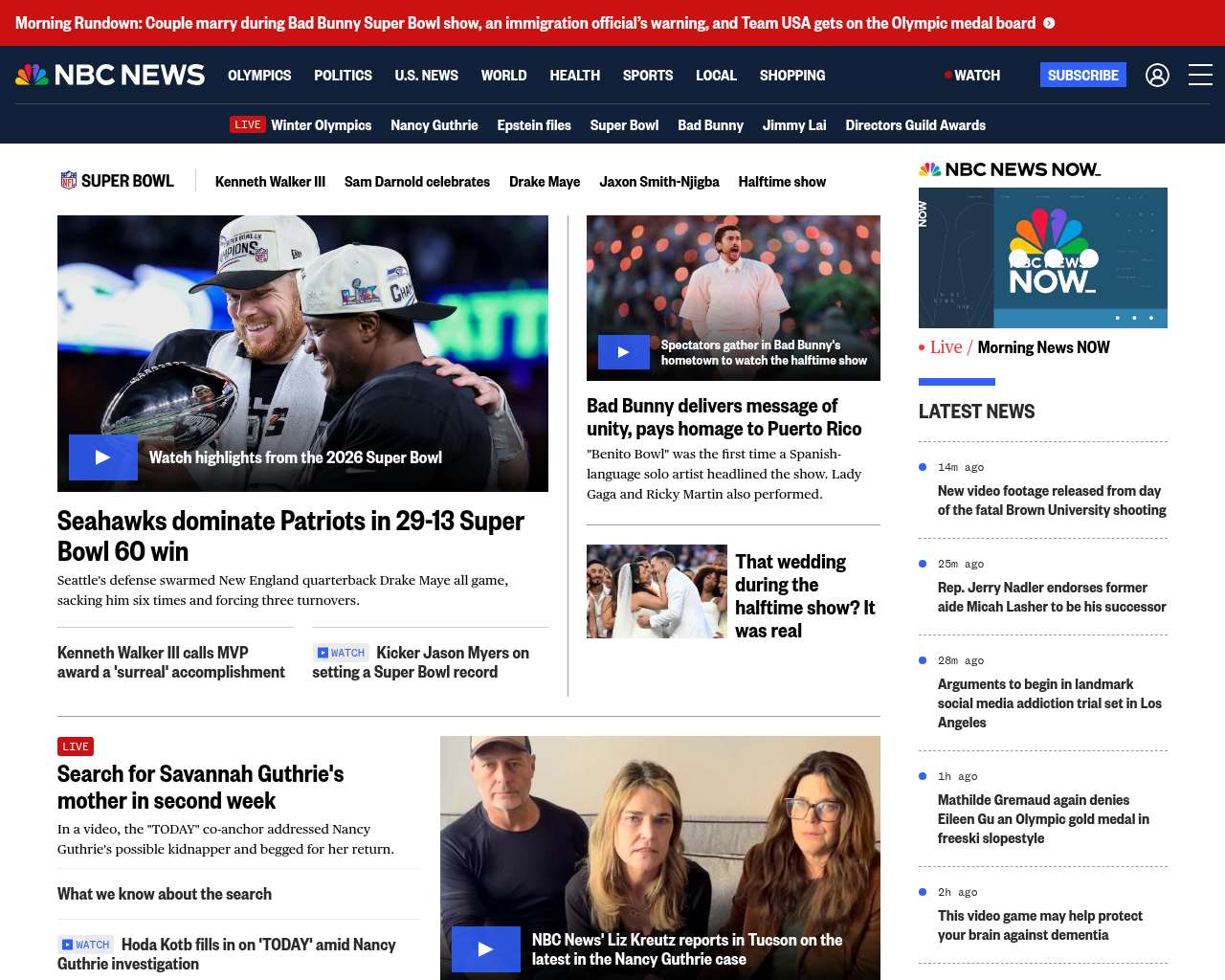Viewport: 1225px width, 980px height.
Task: Click the NFL shield Super Bowl icon
Action: tap(69, 180)
